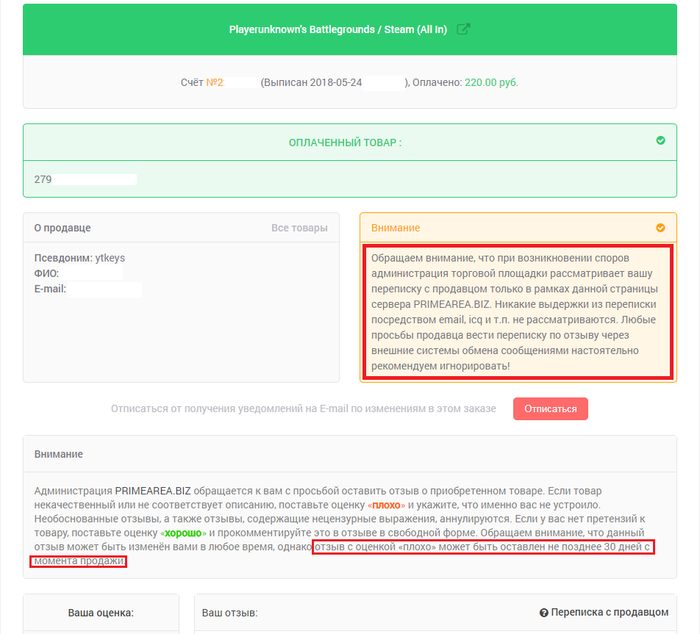Click the ОПЛАЧЕННЫЙ ТОВАР header text
This screenshot has width=700, height=634.
click(x=345, y=142)
